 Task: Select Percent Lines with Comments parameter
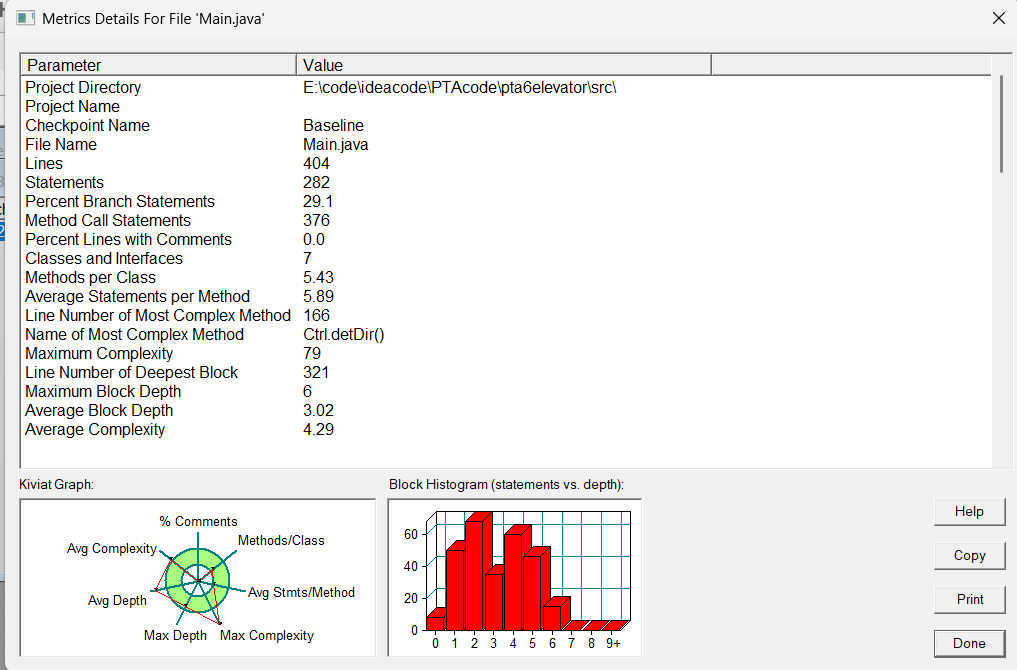(128, 239)
